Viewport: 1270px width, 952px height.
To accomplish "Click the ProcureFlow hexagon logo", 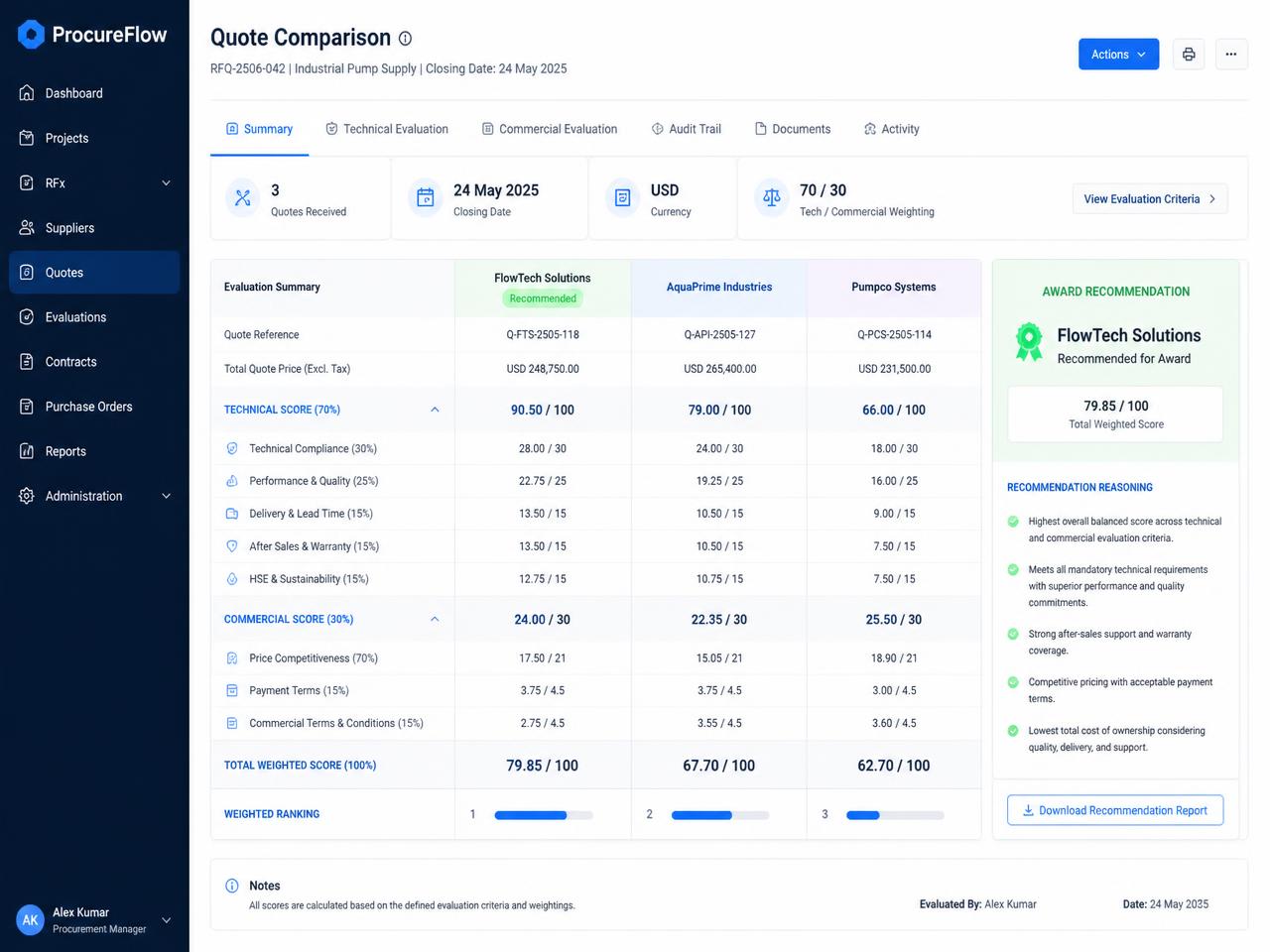I will (32, 35).
